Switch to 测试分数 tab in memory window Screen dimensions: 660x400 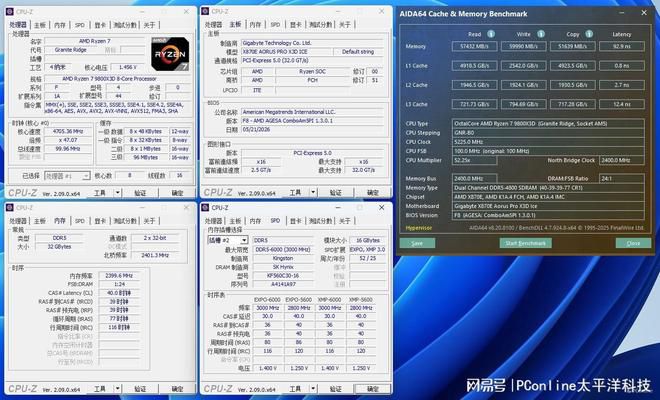(x=125, y=221)
